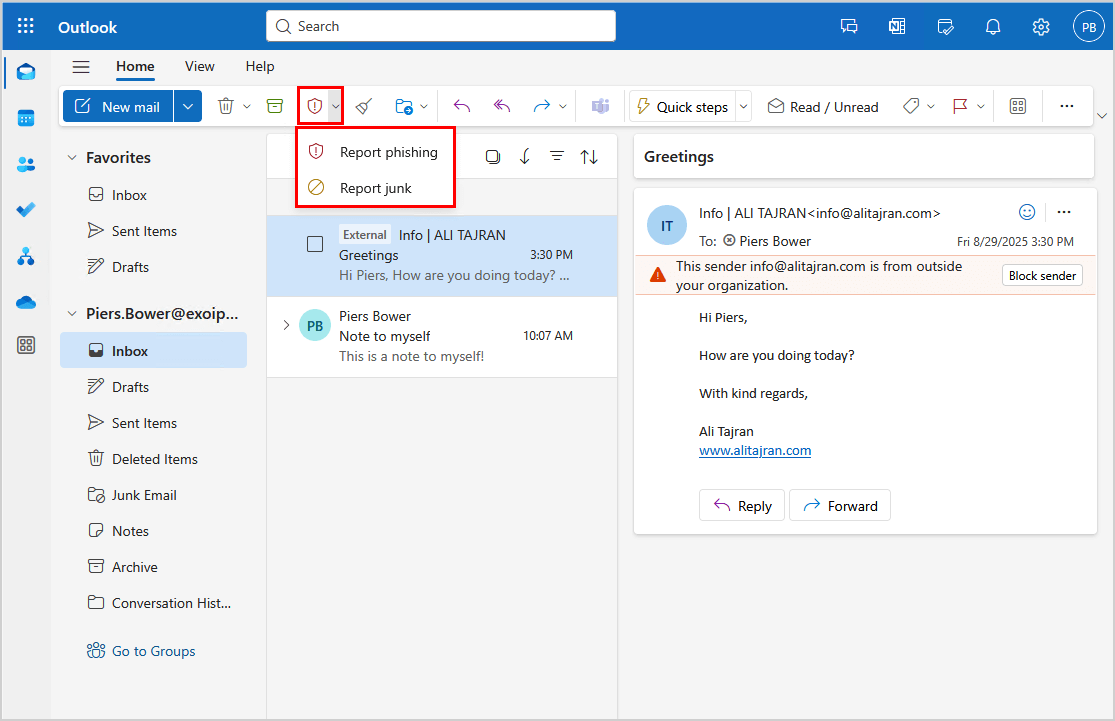Click the Reply all arrow icon
Viewport: 1115px width, 721px height.
(502, 106)
